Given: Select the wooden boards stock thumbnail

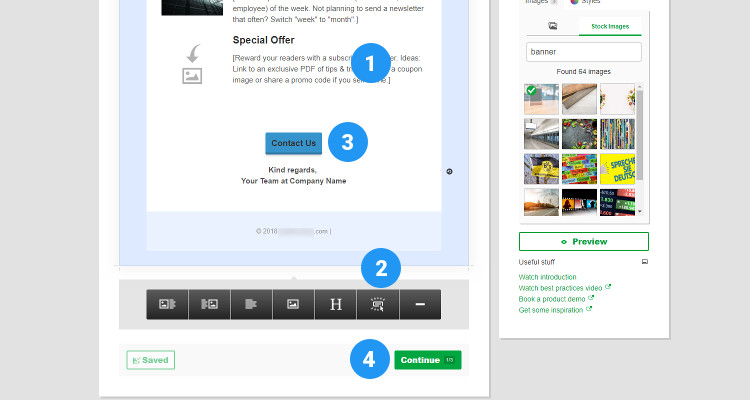Looking at the screenshot, I should click(579, 99).
